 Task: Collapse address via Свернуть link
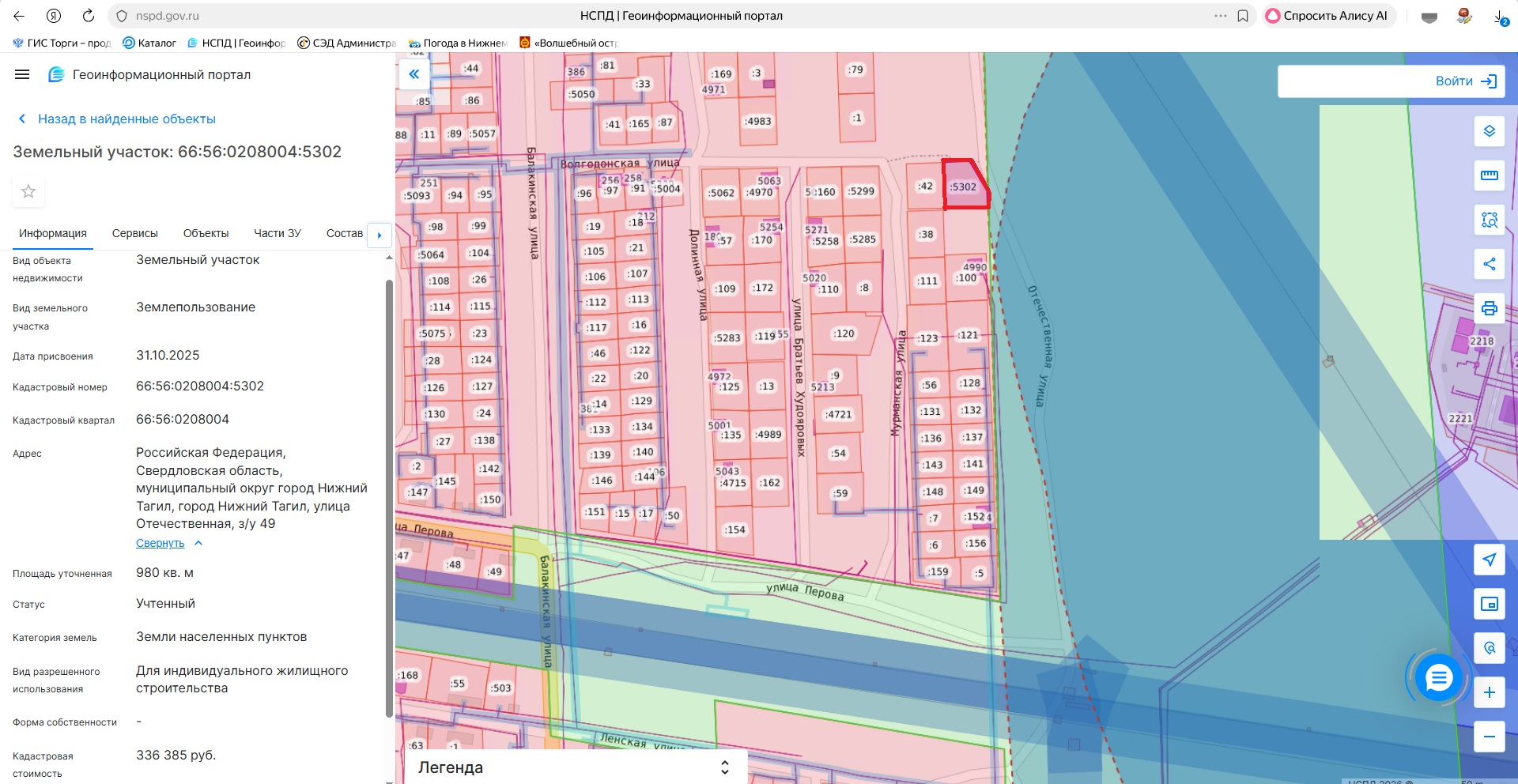coord(160,543)
